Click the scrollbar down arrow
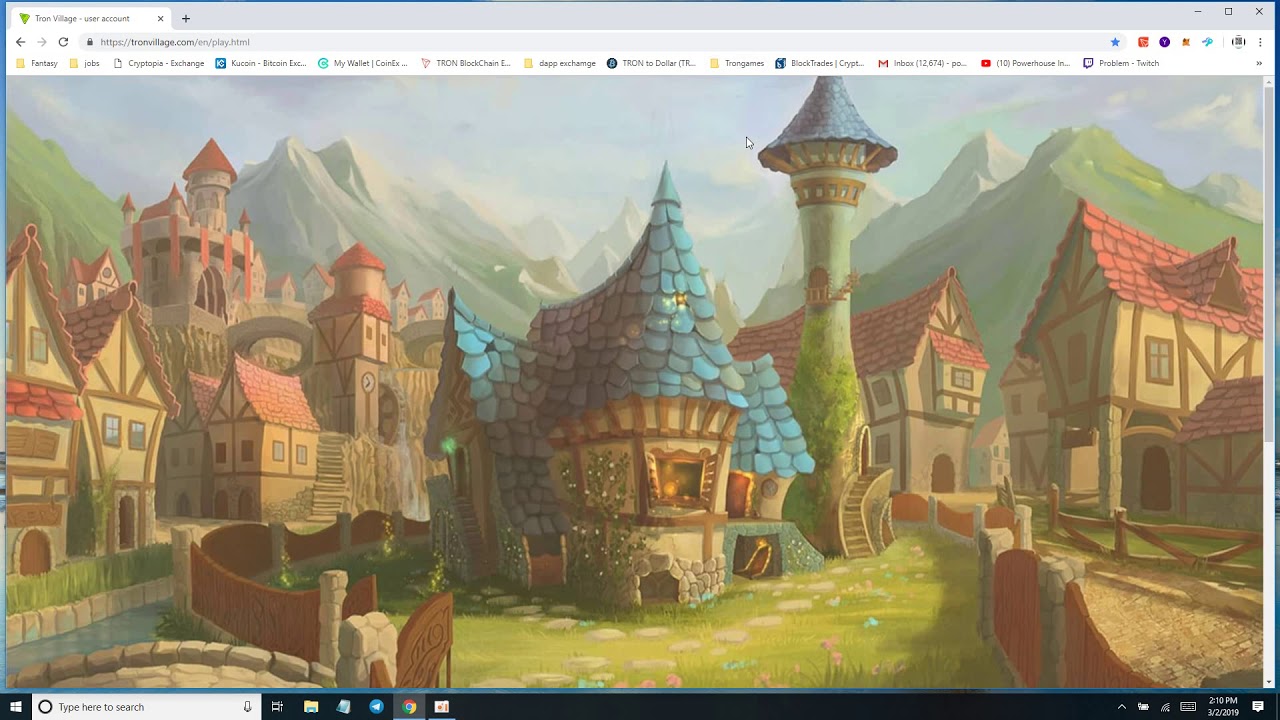 tap(1269, 683)
